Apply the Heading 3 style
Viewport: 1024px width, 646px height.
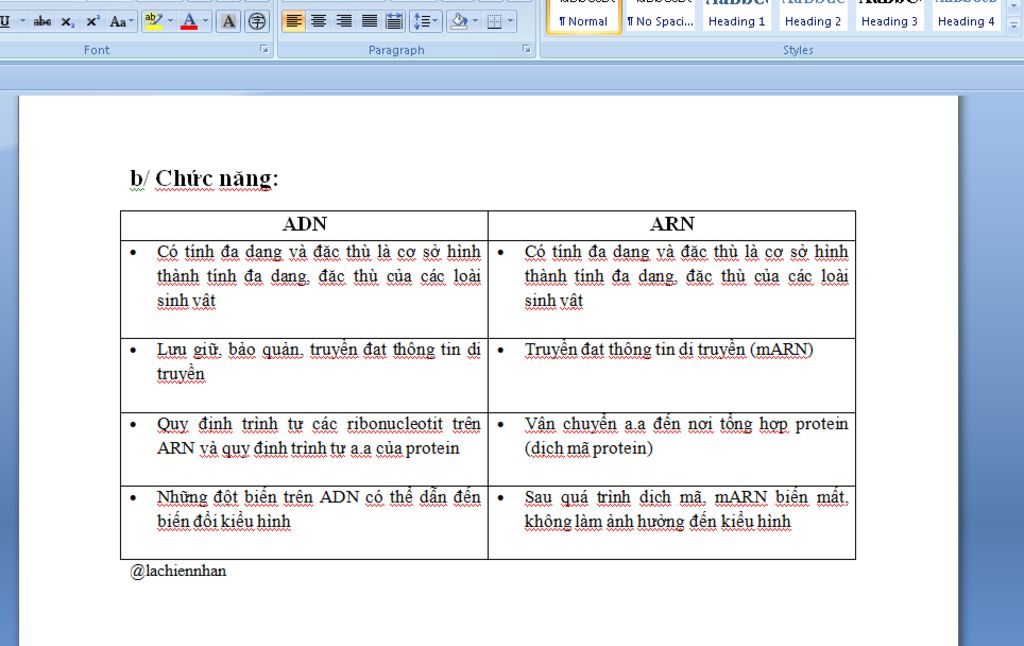point(889,16)
